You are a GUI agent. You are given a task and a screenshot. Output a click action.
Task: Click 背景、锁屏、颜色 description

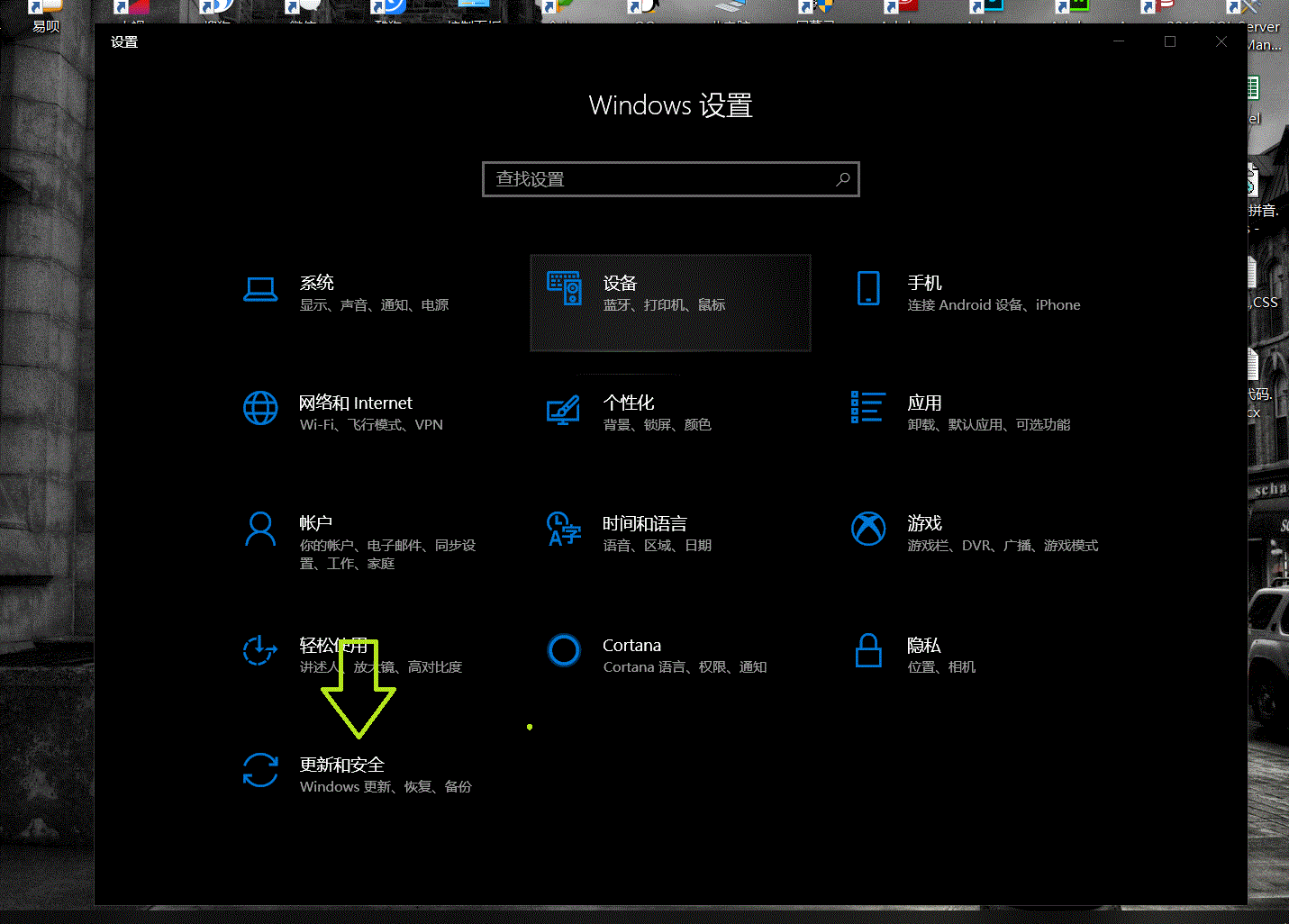(x=658, y=425)
